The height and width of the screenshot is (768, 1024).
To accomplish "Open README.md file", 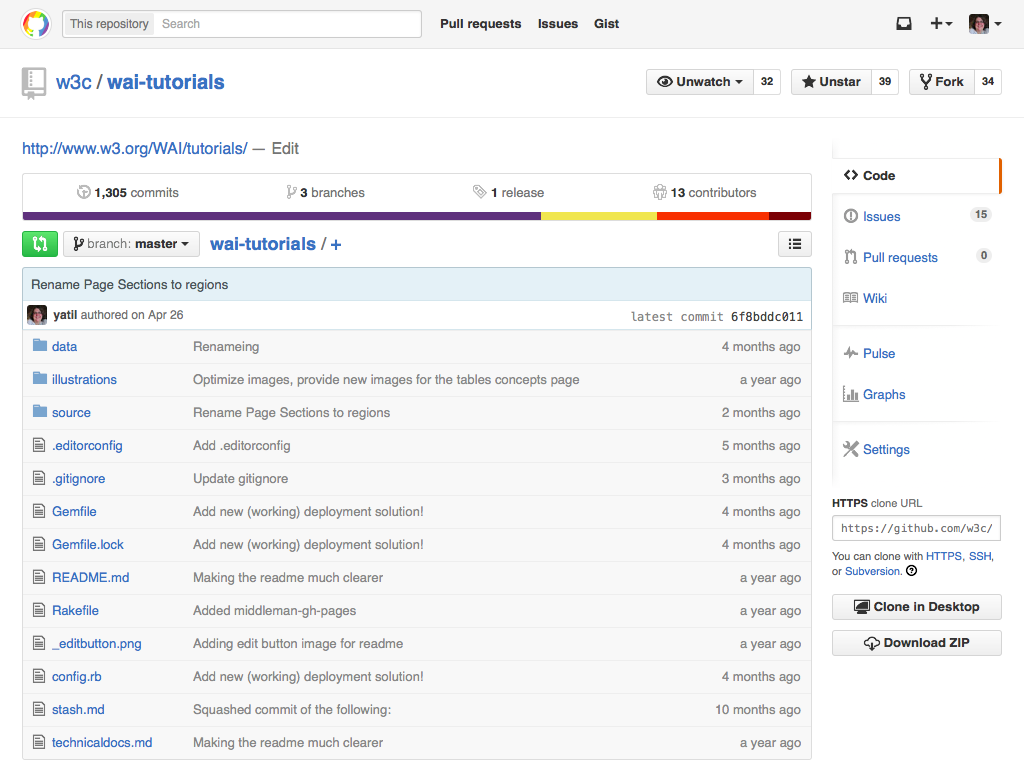I will 90,578.
